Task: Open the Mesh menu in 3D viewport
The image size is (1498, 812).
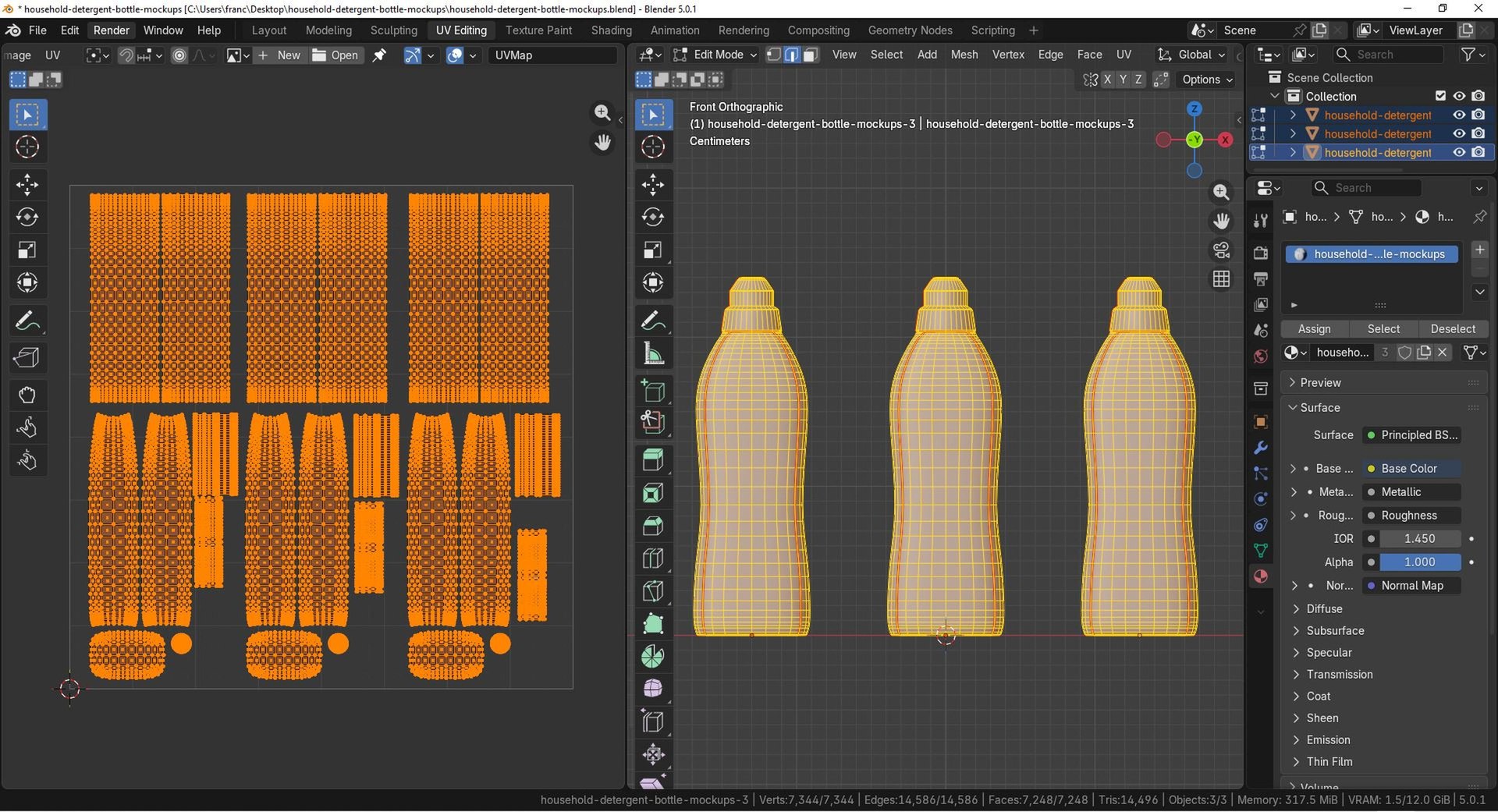Action: 964,55
